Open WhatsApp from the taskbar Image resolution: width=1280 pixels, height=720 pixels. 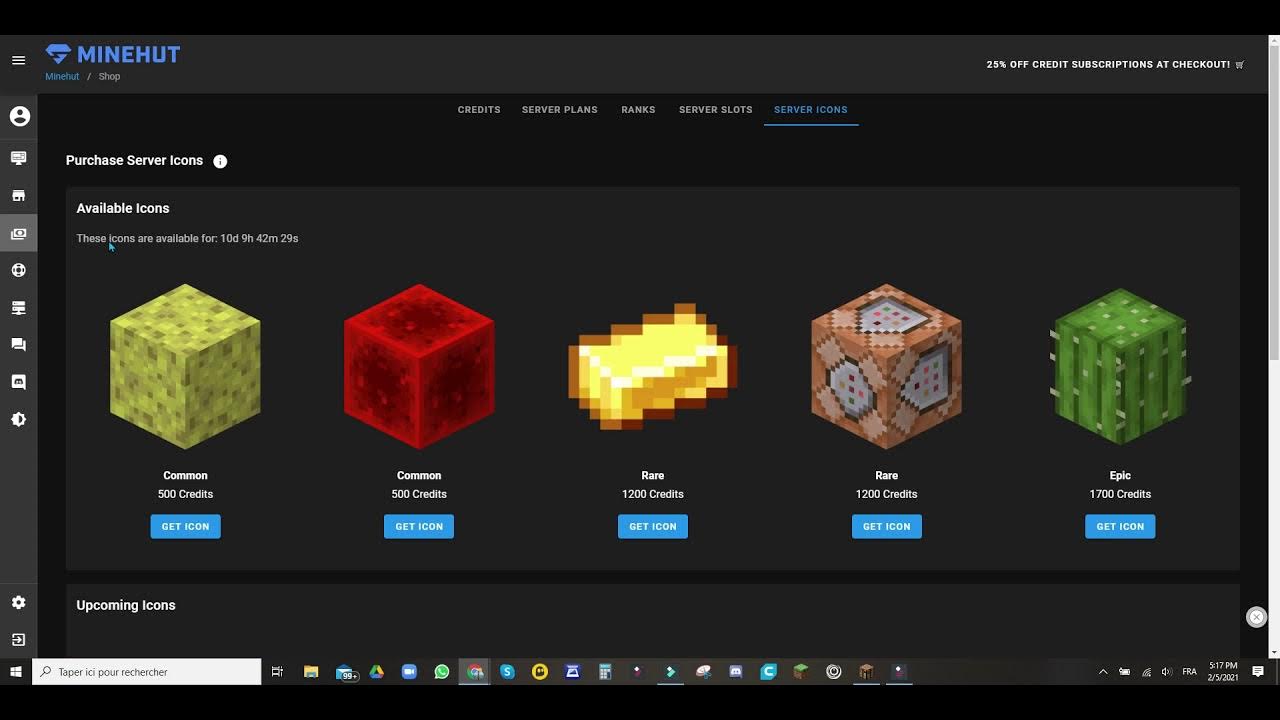coord(442,672)
